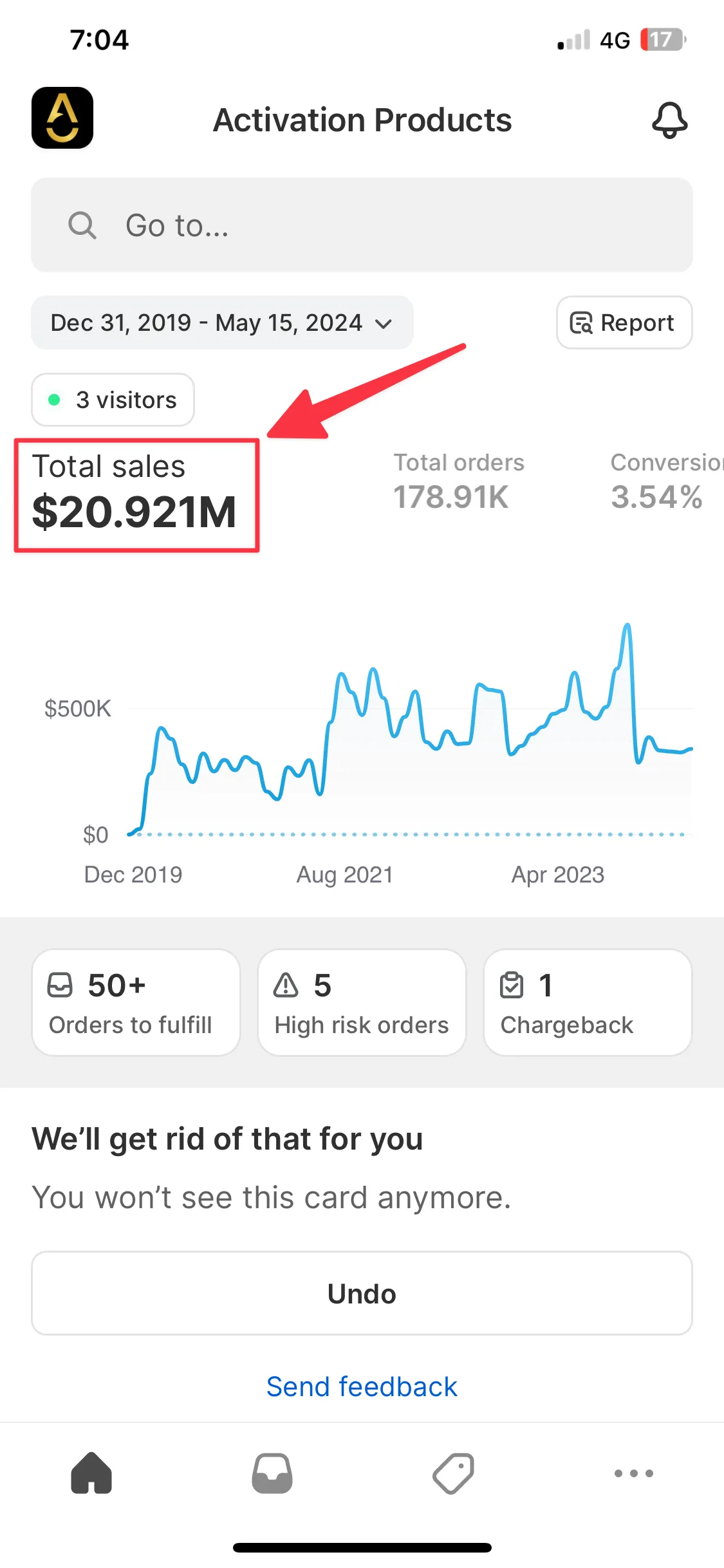Screen dimensions: 724x1568
Task: Select the Conversion rate metric
Action: (663, 481)
